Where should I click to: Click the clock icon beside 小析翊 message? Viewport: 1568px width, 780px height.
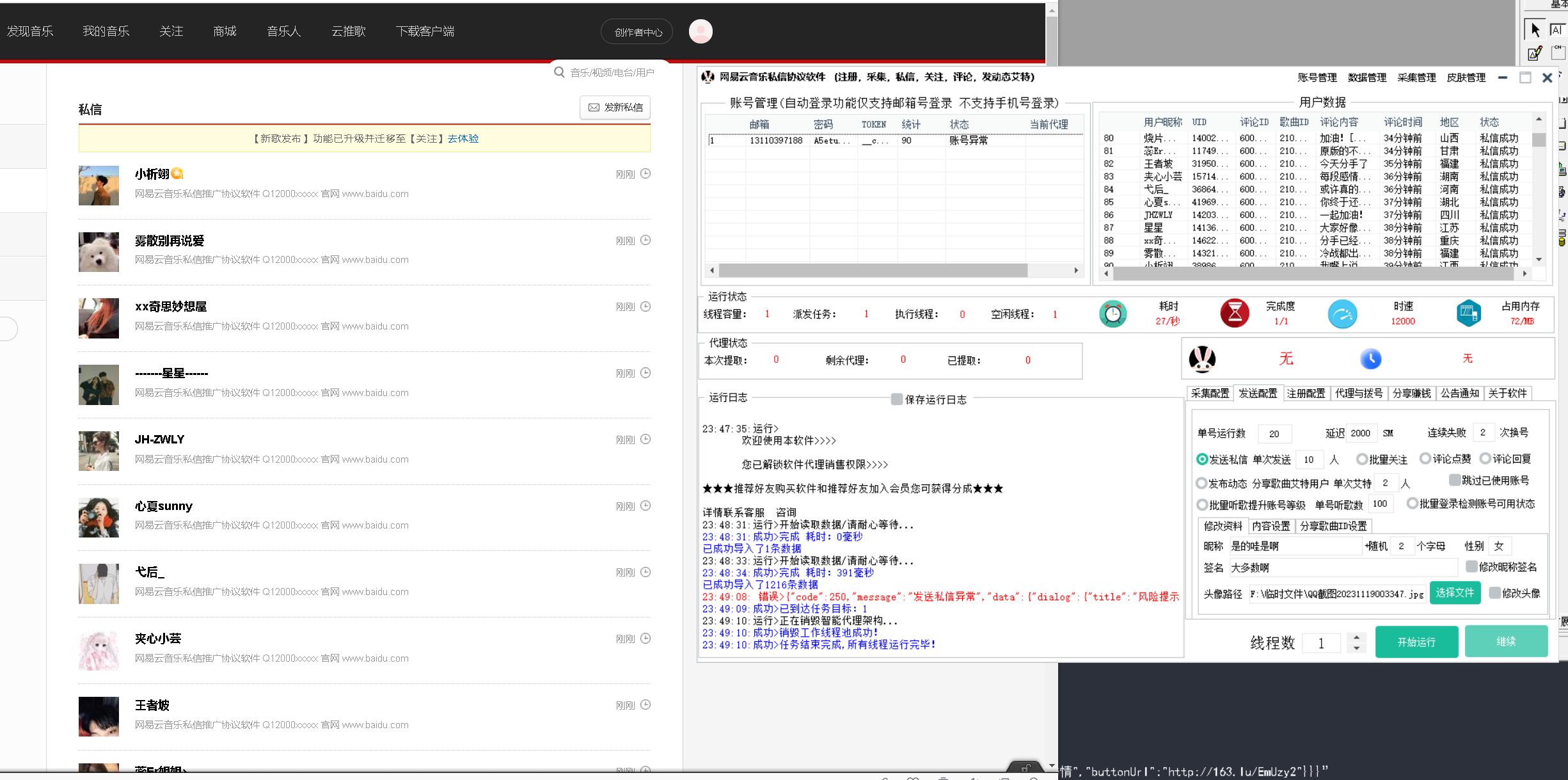[645, 173]
